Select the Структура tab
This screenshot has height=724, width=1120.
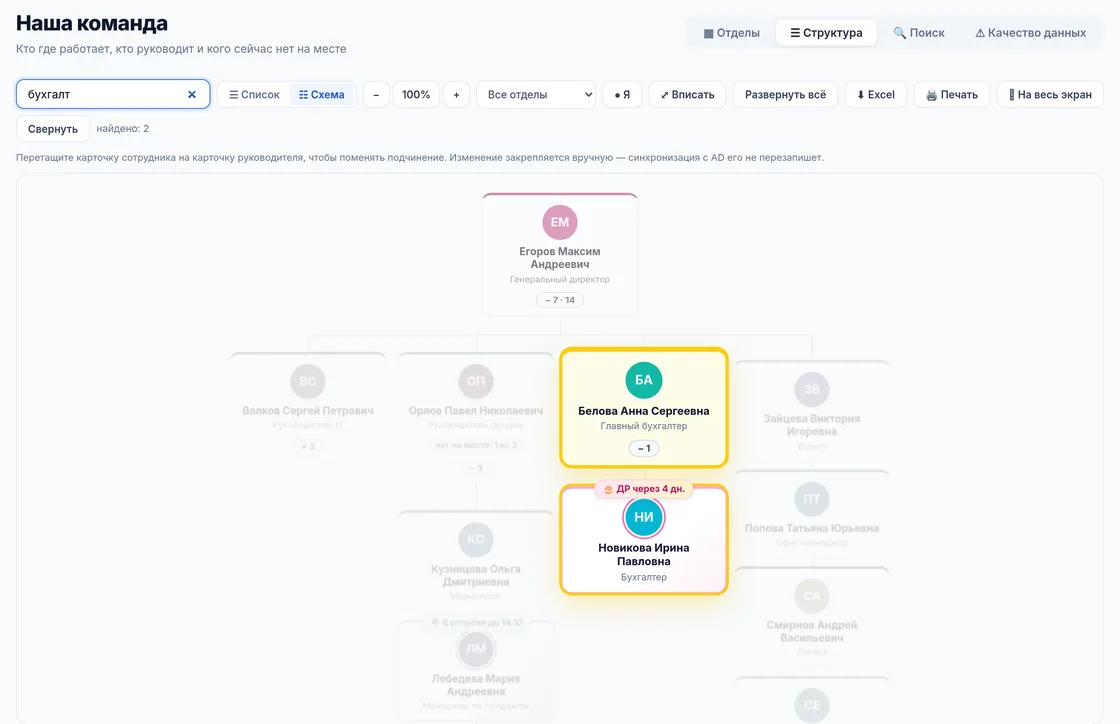[x=826, y=33]
